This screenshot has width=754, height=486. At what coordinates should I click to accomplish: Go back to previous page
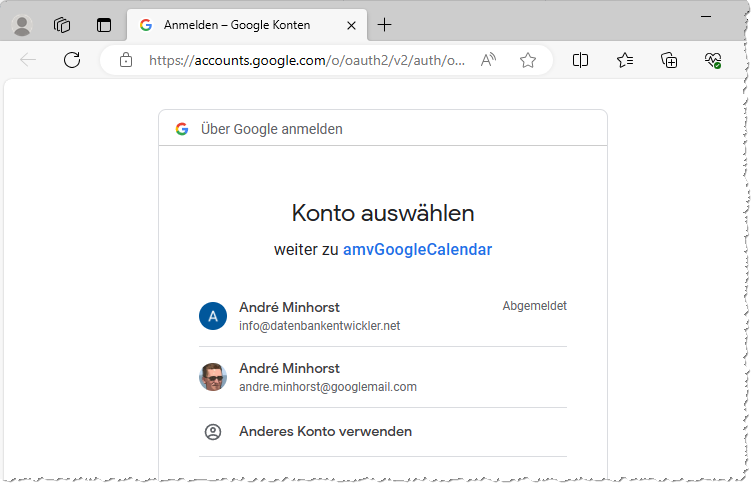point(28,60)
